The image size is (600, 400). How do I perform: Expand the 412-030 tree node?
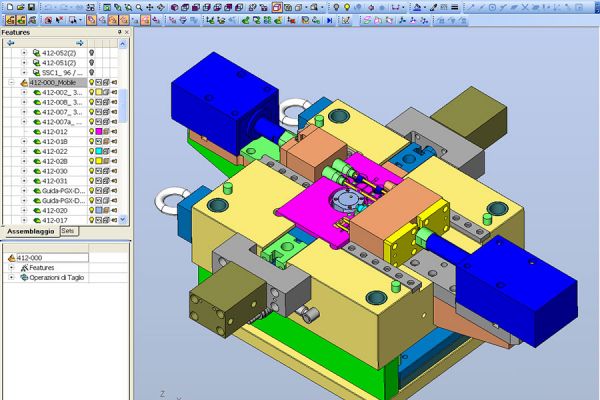[24, 171]
